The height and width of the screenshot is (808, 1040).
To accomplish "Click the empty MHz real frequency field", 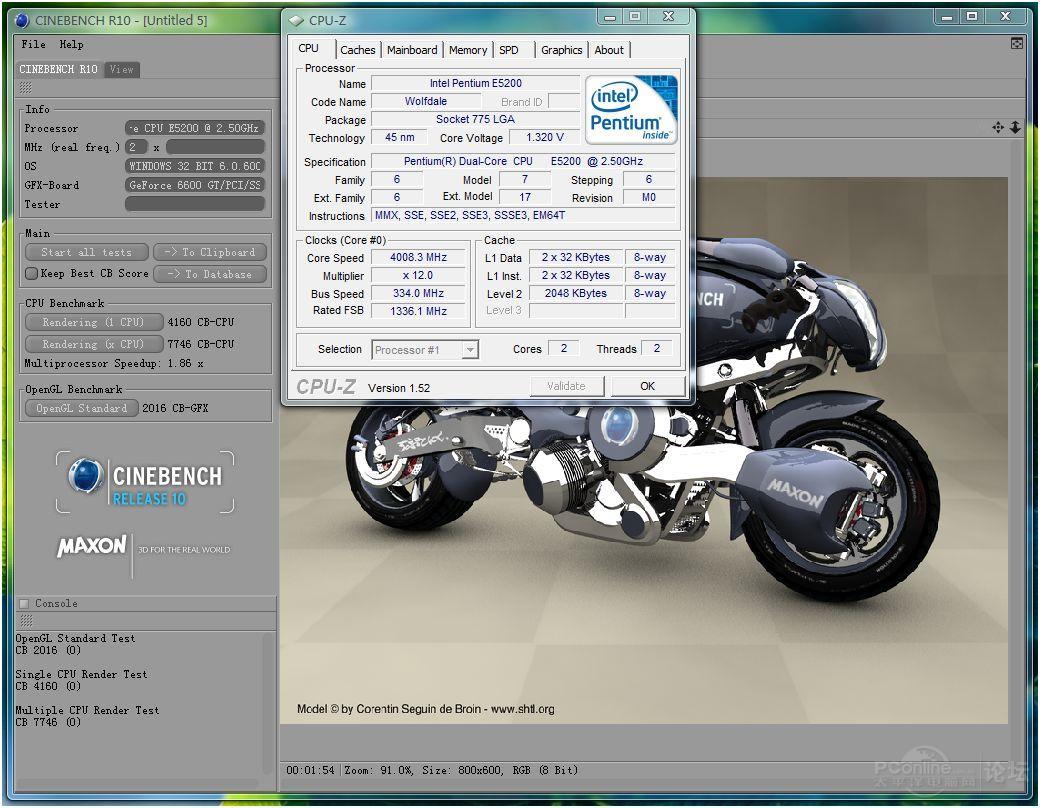I will [x=216, y=147].
